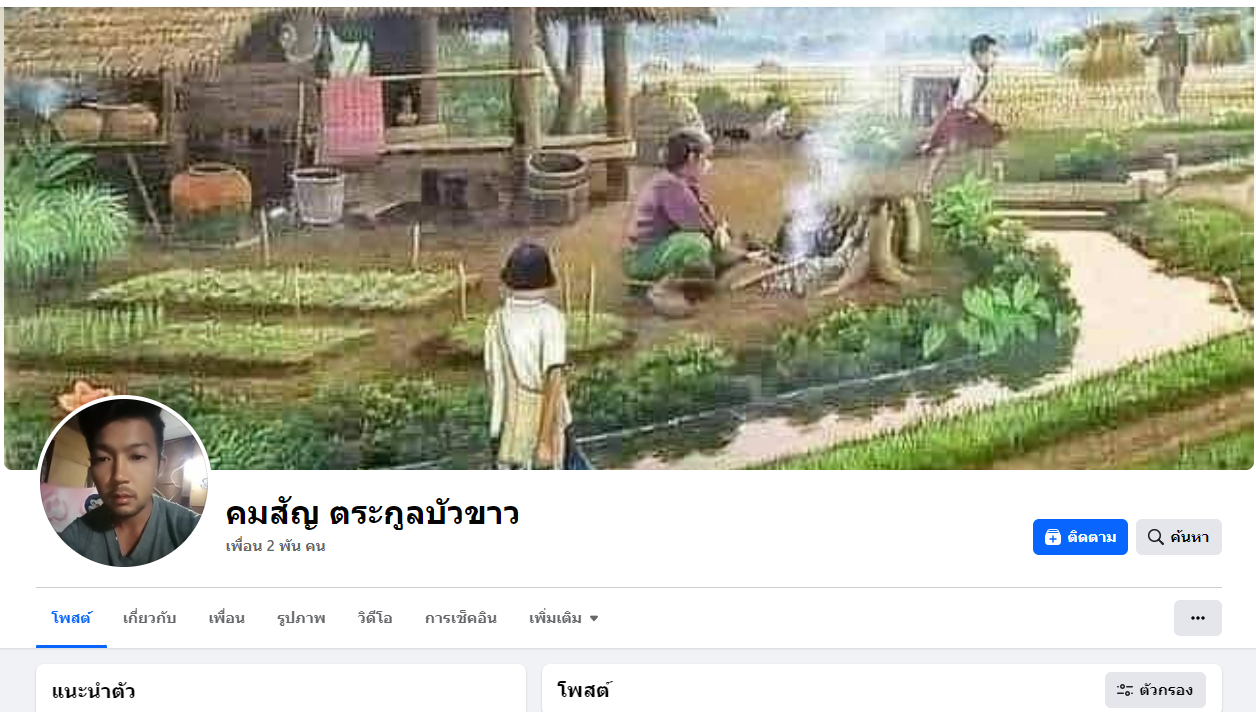Viewport: 1256px width, 712px height.
Task: Open the วิดีโอ tab
Action: point(375,618)
